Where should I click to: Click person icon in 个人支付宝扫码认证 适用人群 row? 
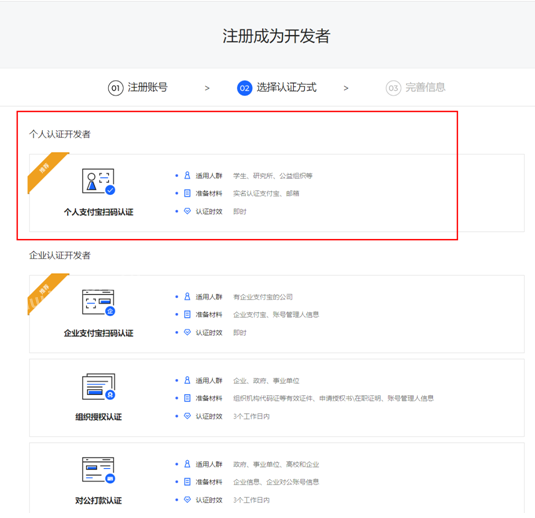187,175
